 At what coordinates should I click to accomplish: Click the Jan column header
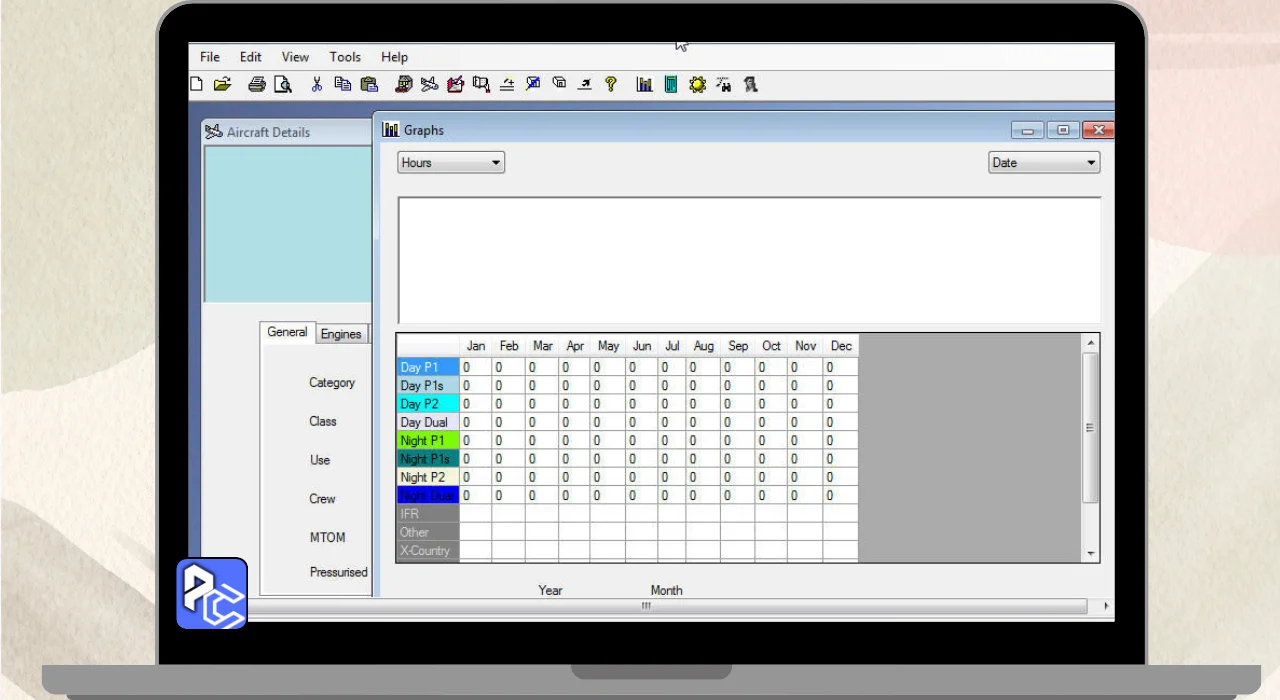coord(475,346)
